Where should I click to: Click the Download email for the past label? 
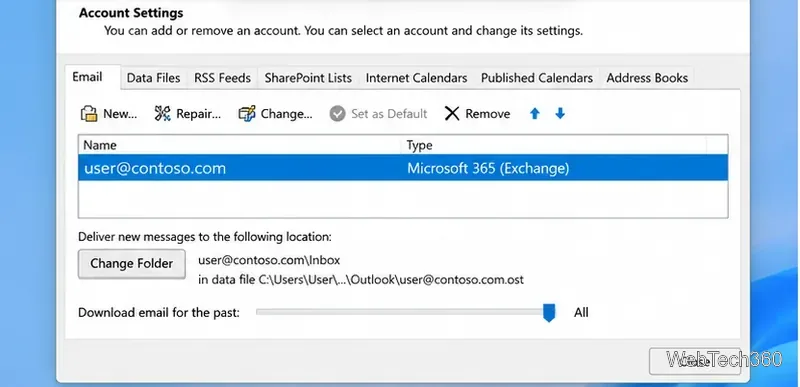point(159,313)
